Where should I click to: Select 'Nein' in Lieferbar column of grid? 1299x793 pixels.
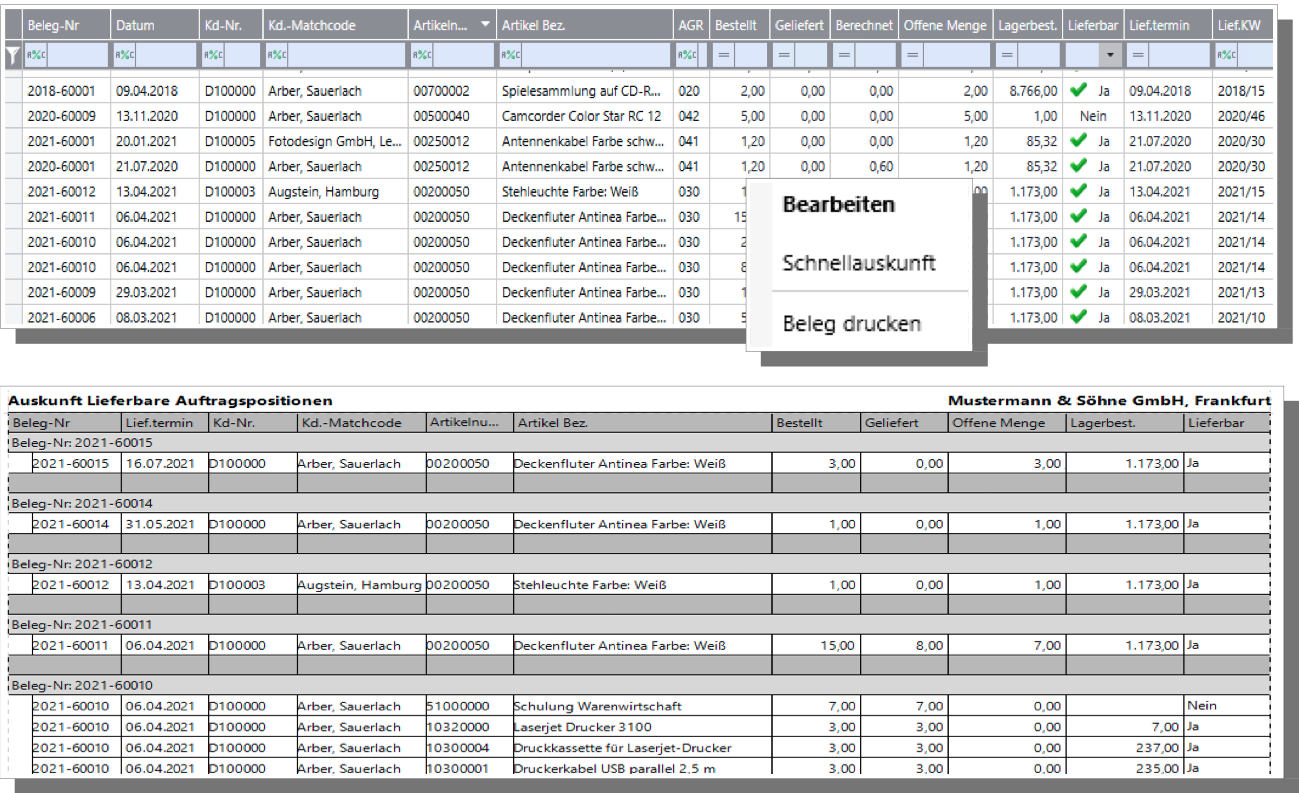[x=1093, y=116]
